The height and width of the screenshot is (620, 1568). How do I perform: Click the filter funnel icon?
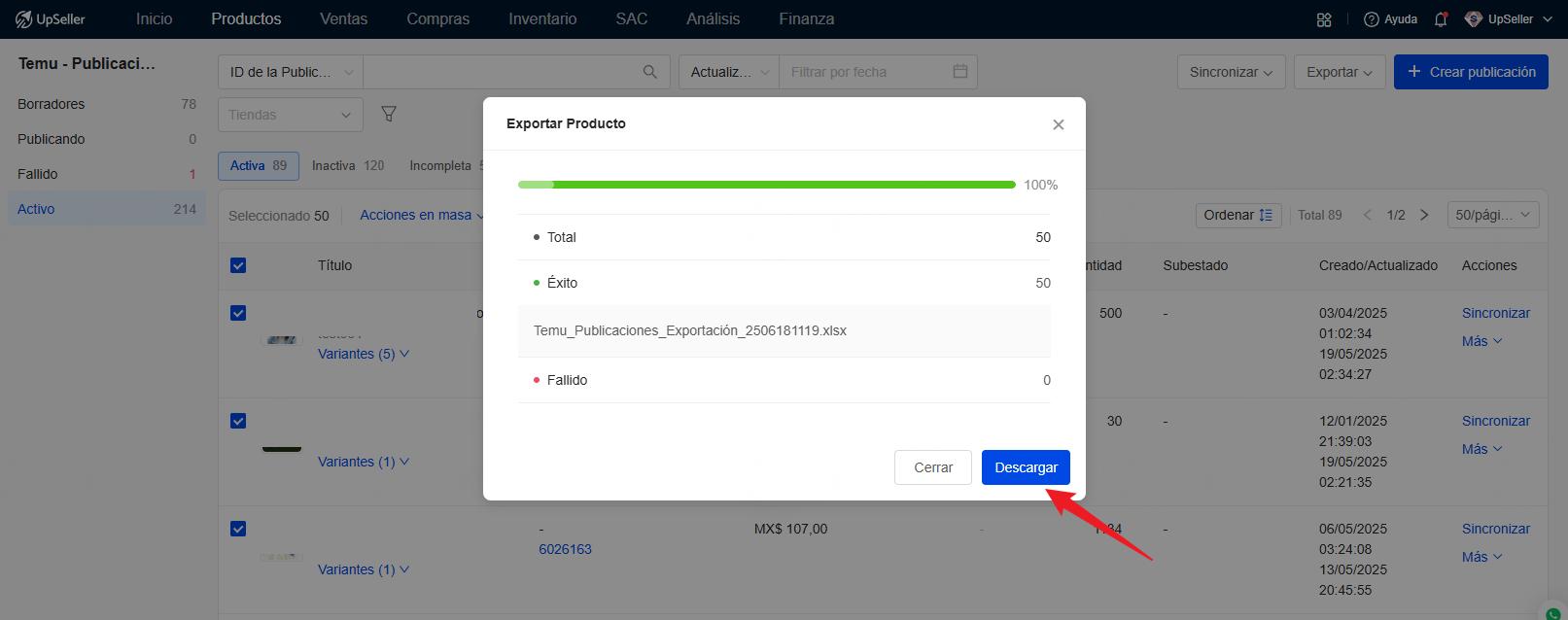[x=389, y=115]
